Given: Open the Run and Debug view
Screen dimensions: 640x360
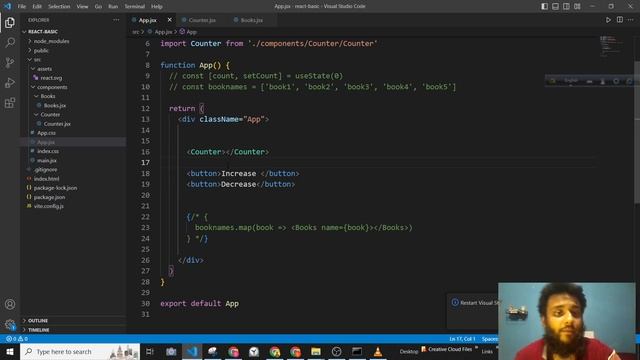Looking at the screenshot, I should click(x=10, y=82).
